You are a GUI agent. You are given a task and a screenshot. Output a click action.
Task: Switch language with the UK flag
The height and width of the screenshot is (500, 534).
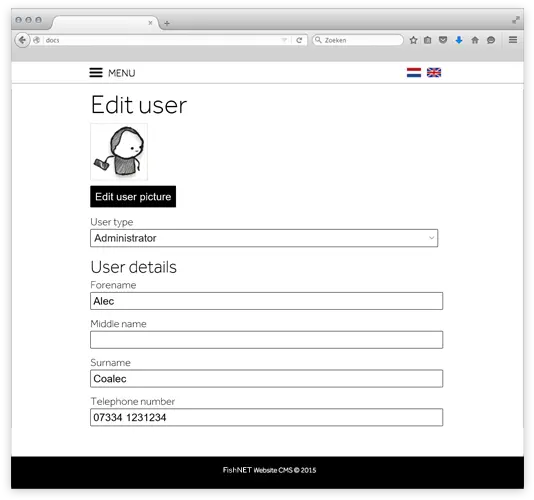coord(434,73)
